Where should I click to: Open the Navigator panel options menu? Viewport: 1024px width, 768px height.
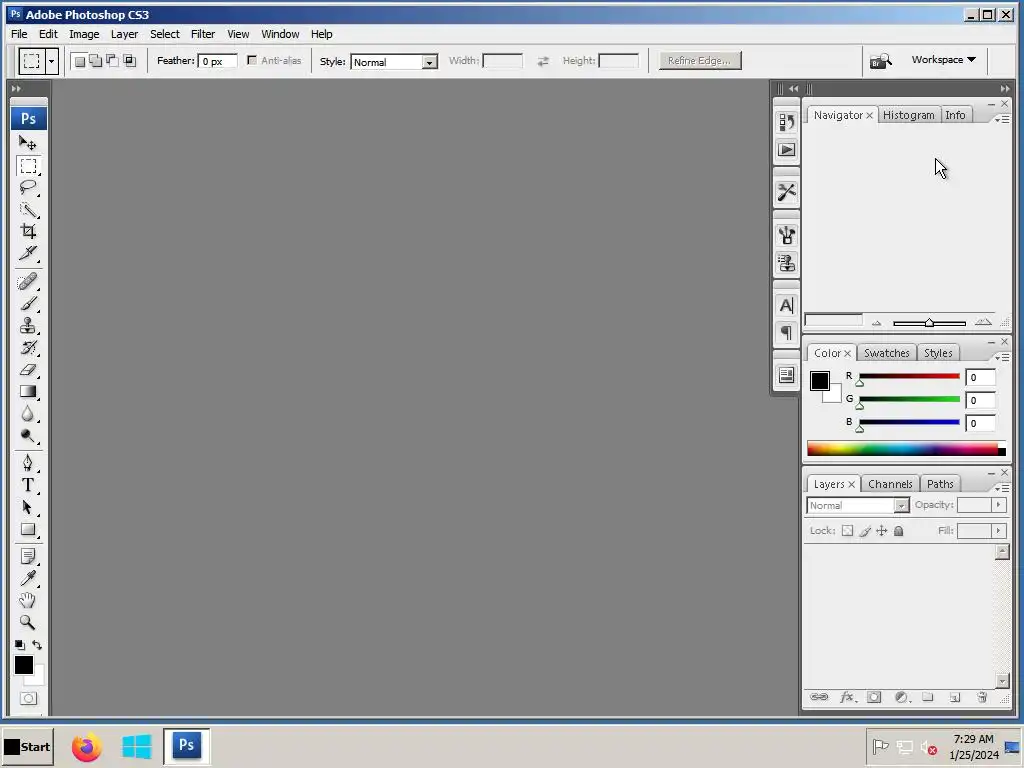[x=1002, y=120]
